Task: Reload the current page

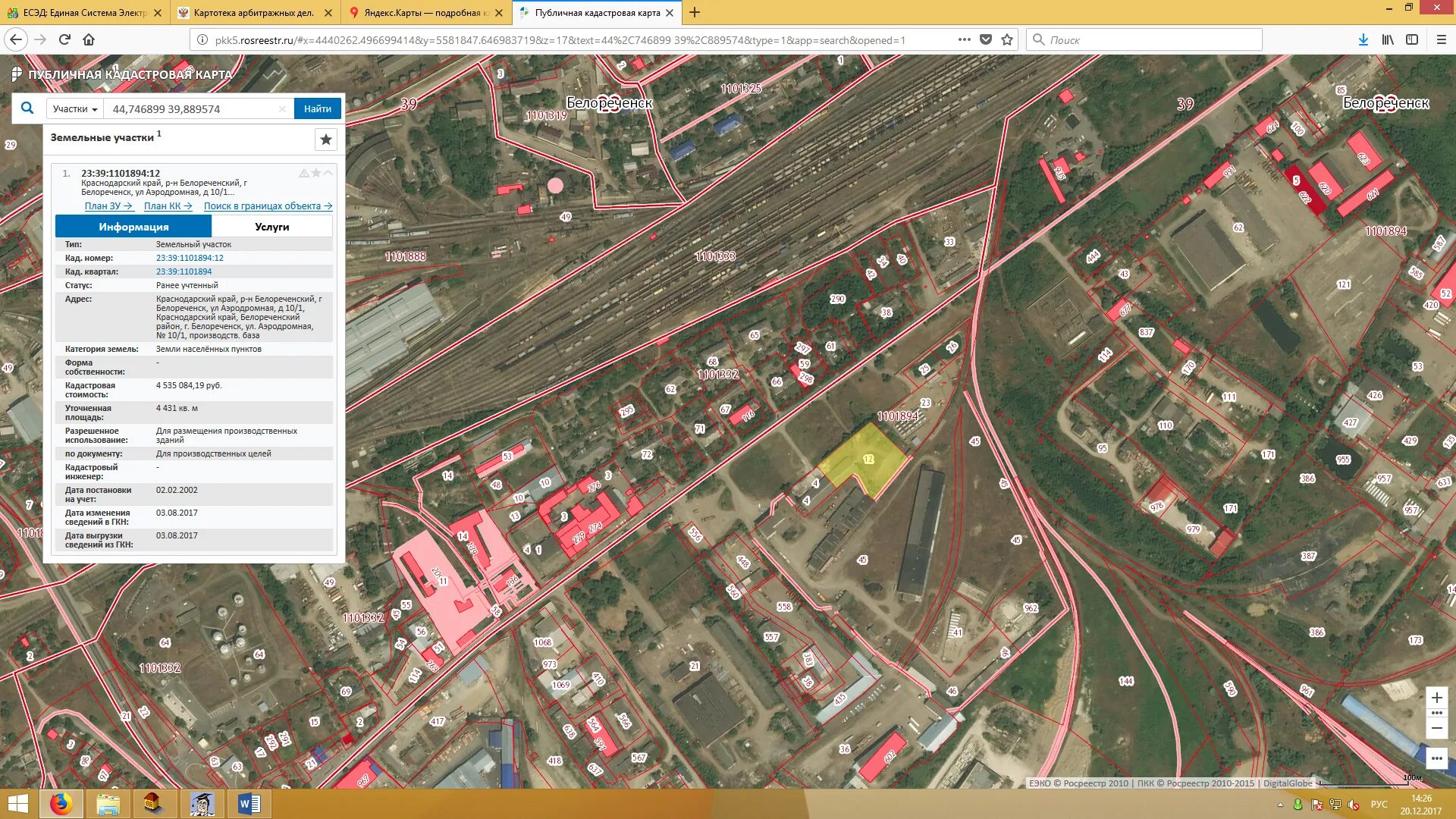Action: coord(64,39)
